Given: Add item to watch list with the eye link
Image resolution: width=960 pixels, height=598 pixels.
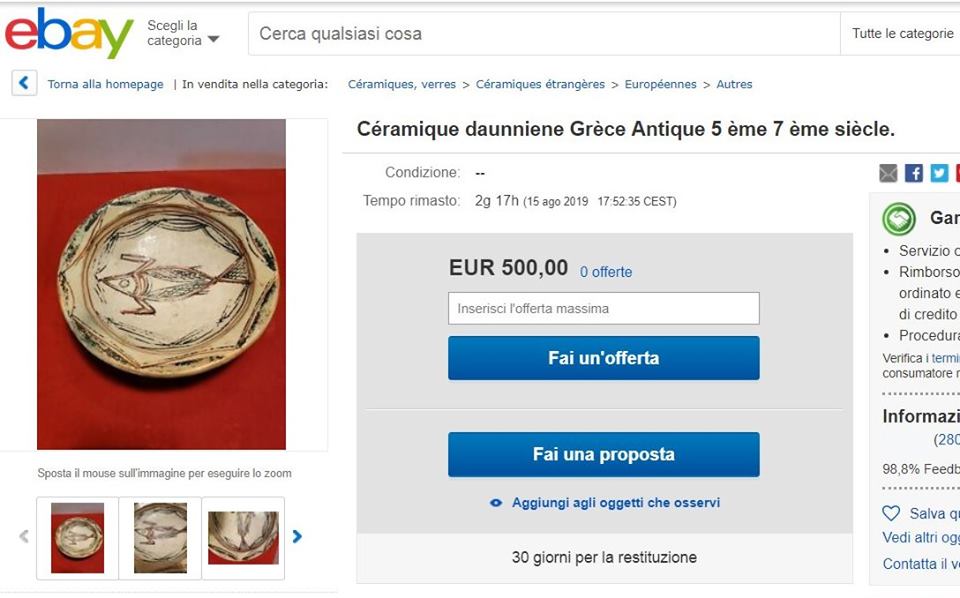Looking at the screenshot, I should (604, 503).
